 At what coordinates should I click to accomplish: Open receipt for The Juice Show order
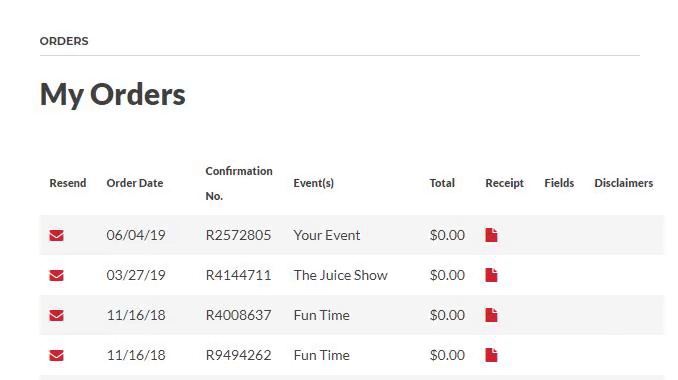pyautogui.click(x=491, y=275)
